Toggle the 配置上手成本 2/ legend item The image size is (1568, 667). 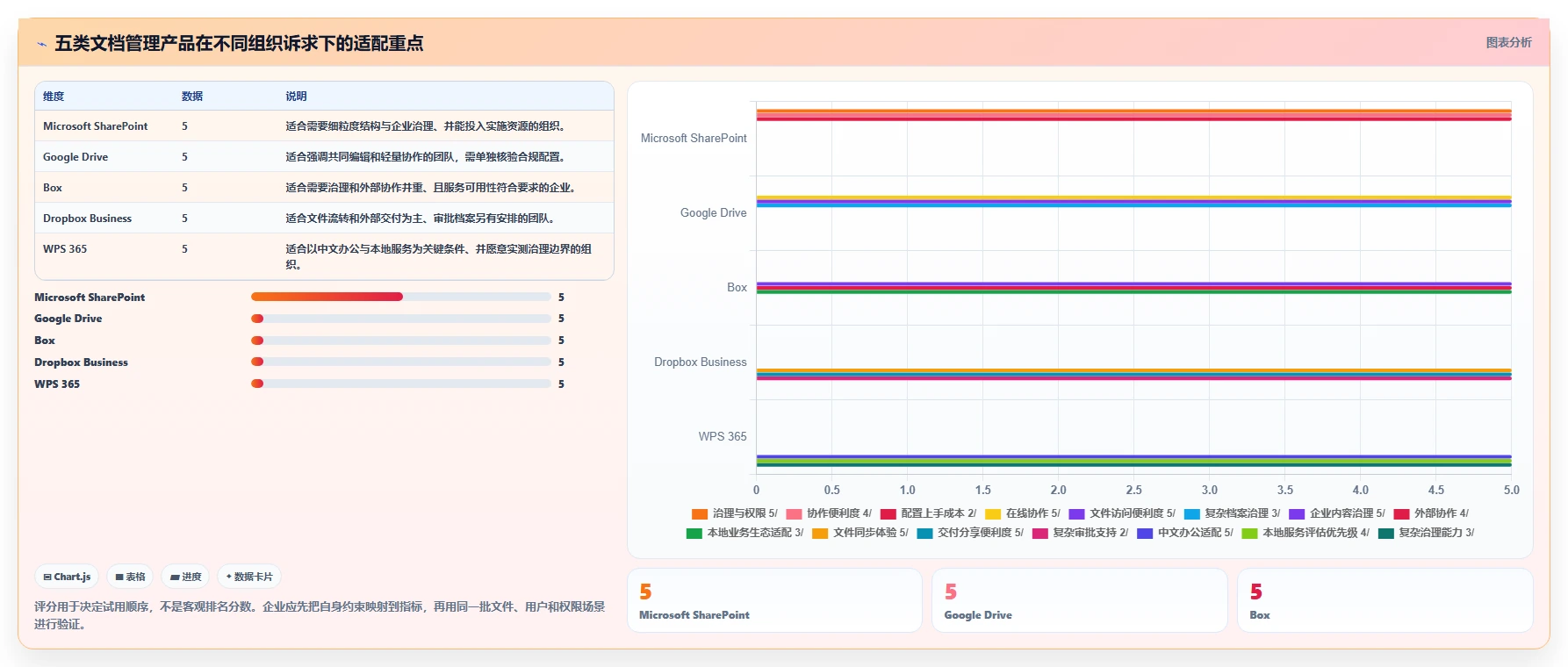pyautogui.click(x=928, y=513)
